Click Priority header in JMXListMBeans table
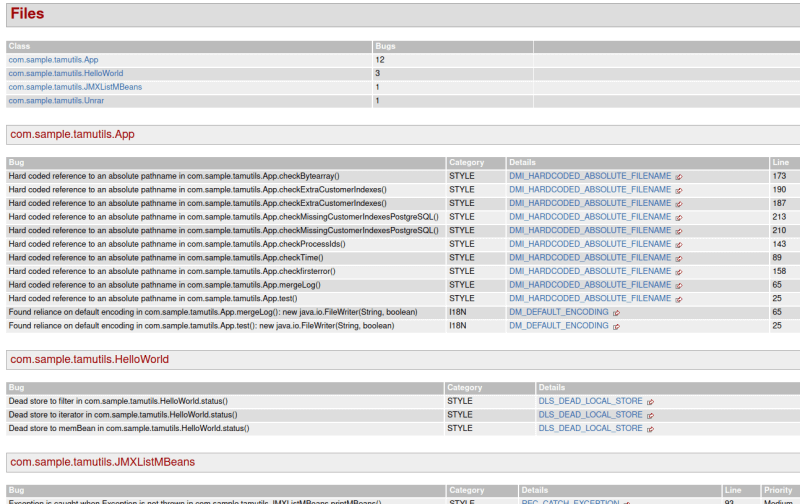800x504 pixels. pyautogui.click(x=778, y=490)
